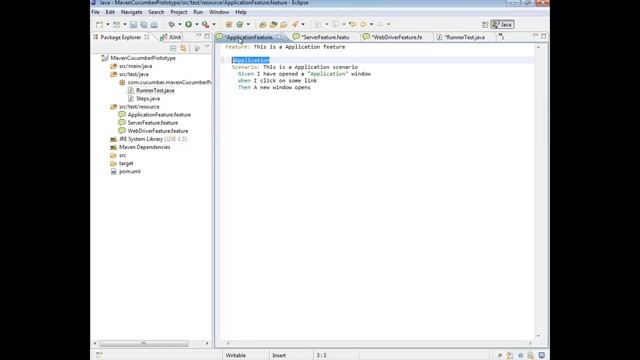Click the green Run button icon
The image size is (640, 360).
[x=189, y=24]
